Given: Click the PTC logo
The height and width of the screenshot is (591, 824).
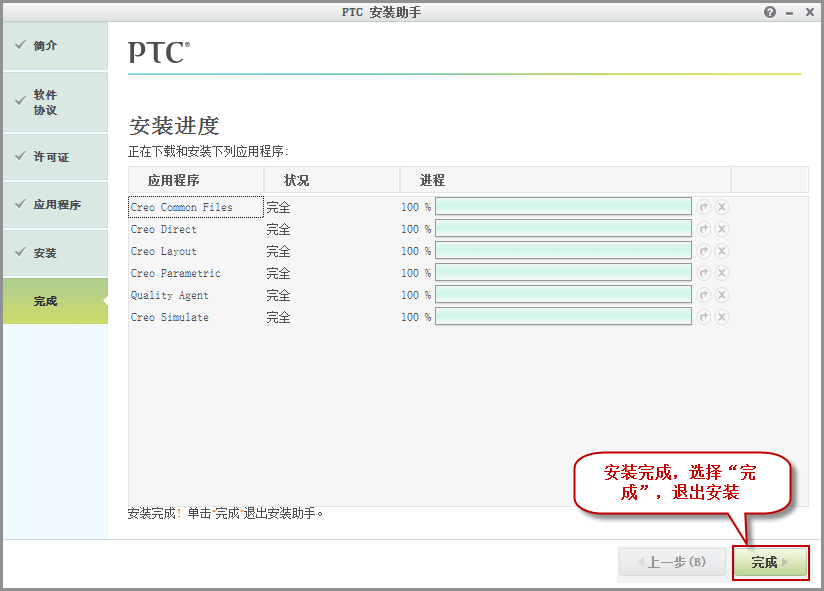Looking at the screenshot, I should 159,53.
